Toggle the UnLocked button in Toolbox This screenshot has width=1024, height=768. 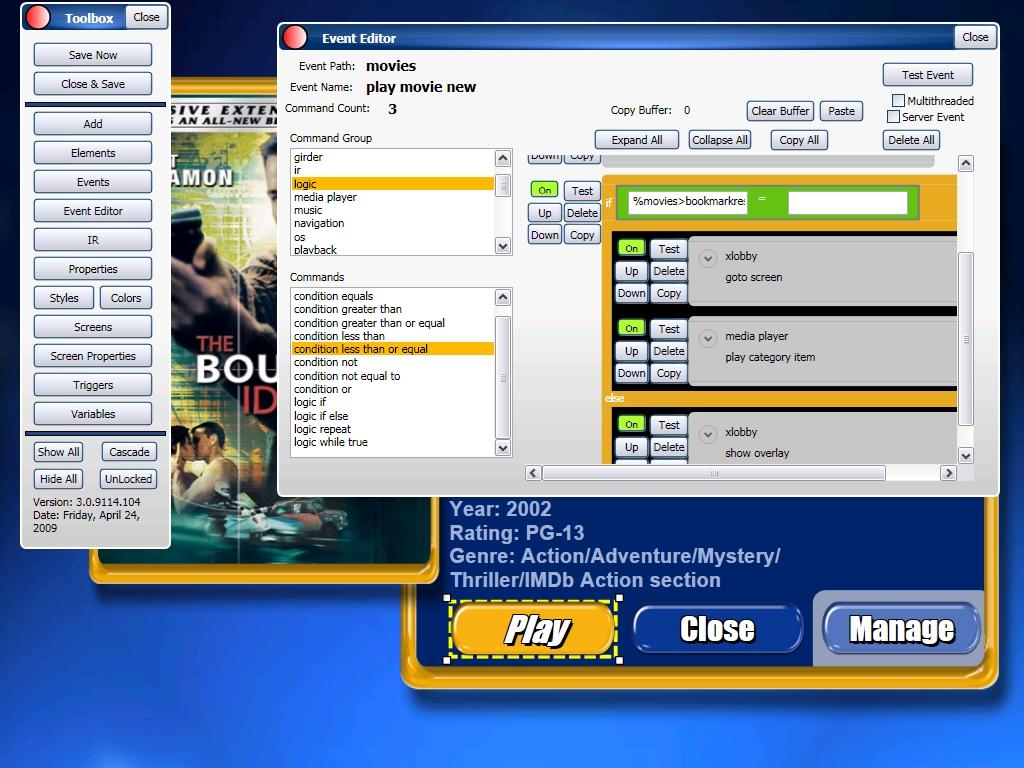point(128,479)
